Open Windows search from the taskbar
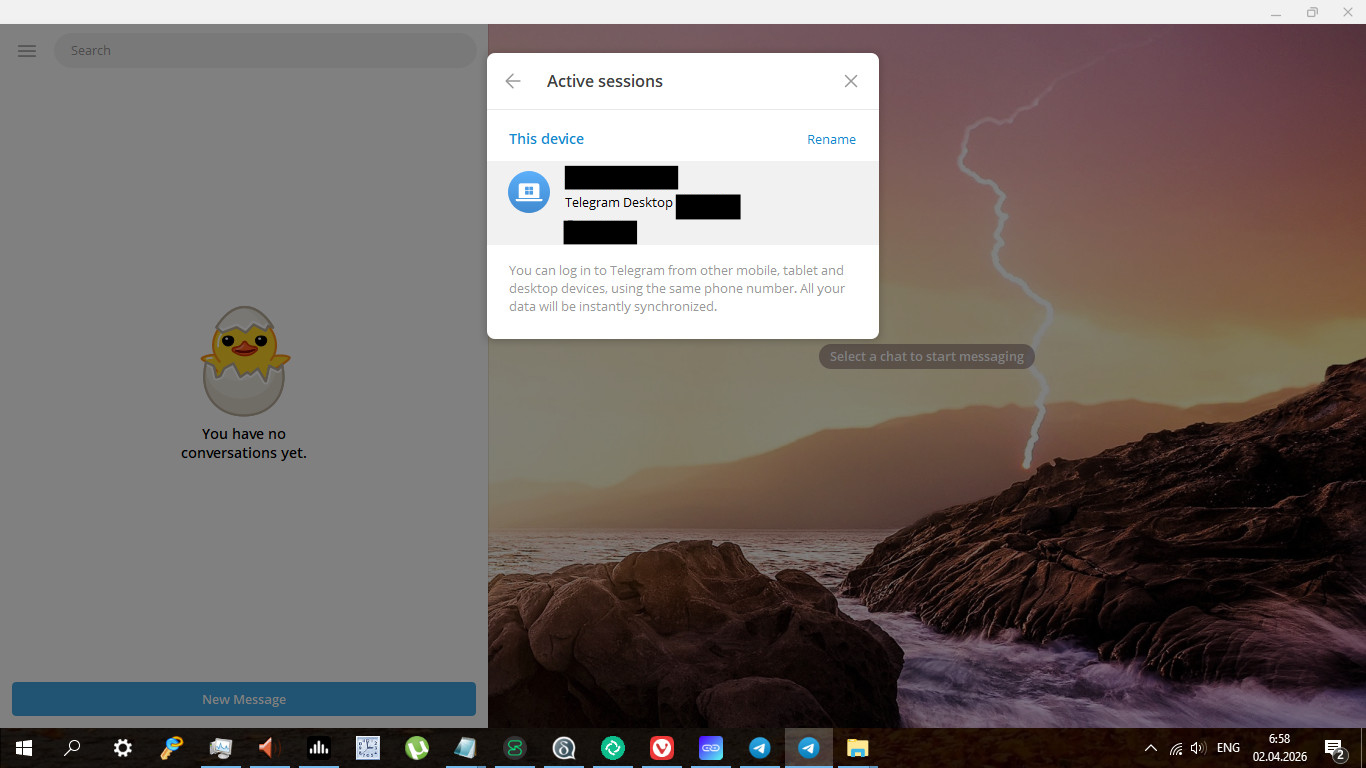 click(73, 748)
